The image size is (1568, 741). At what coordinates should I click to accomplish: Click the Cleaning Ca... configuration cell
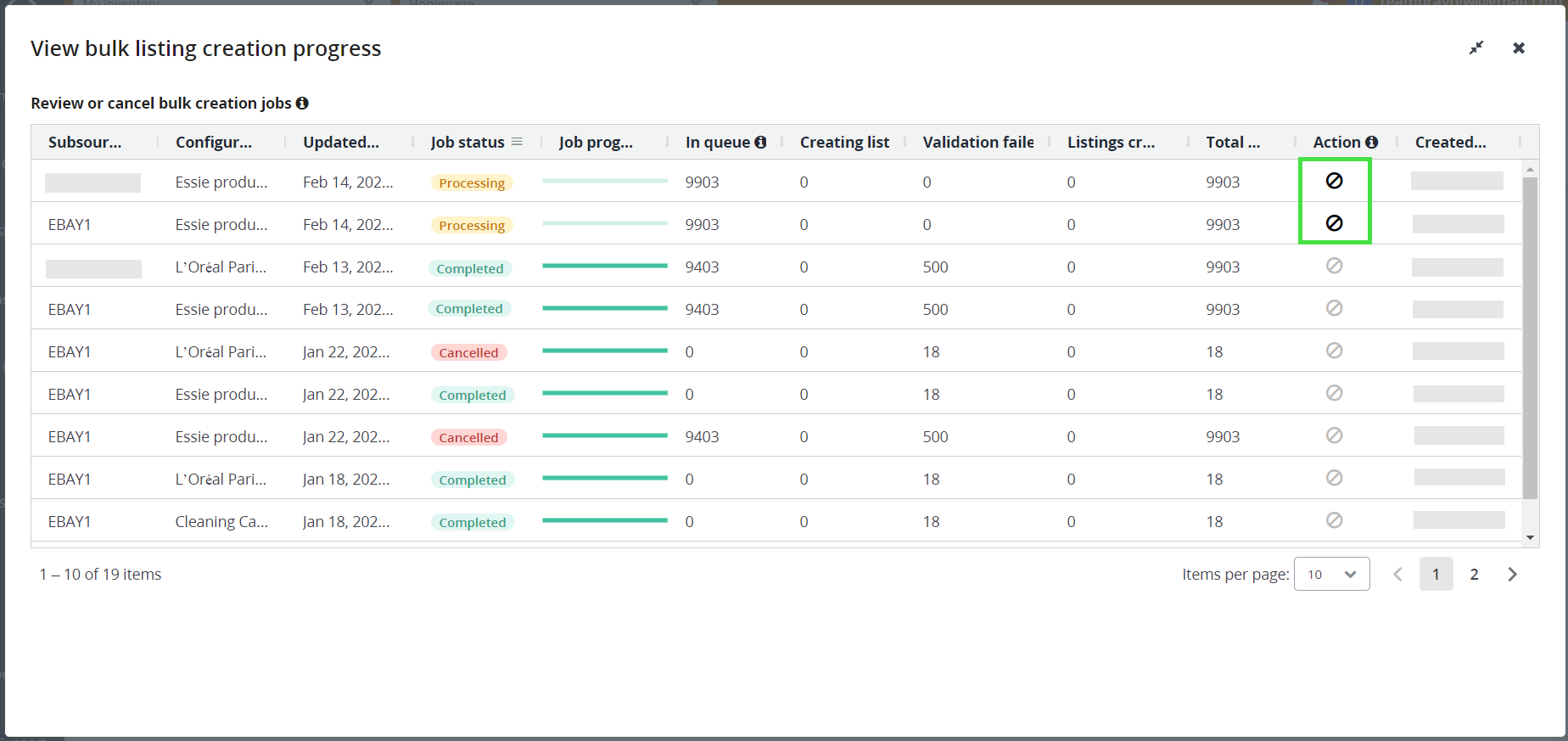tap(221, 521)
